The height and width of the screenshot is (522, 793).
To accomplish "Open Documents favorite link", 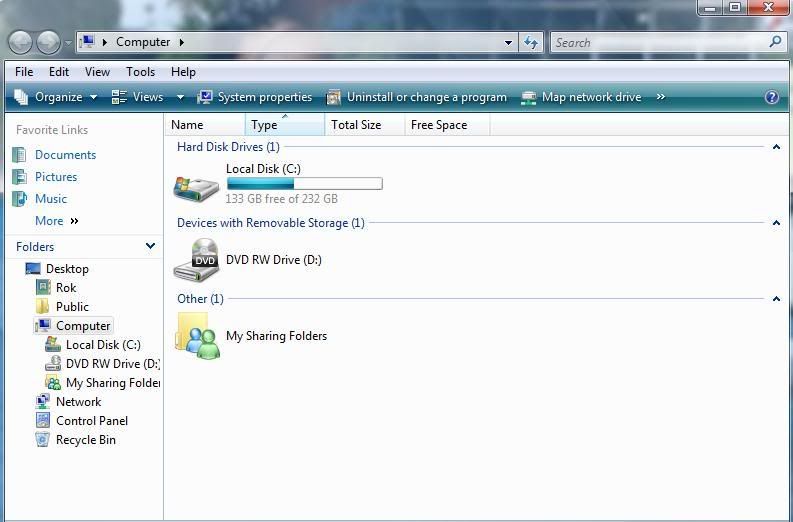I will 65,155.
